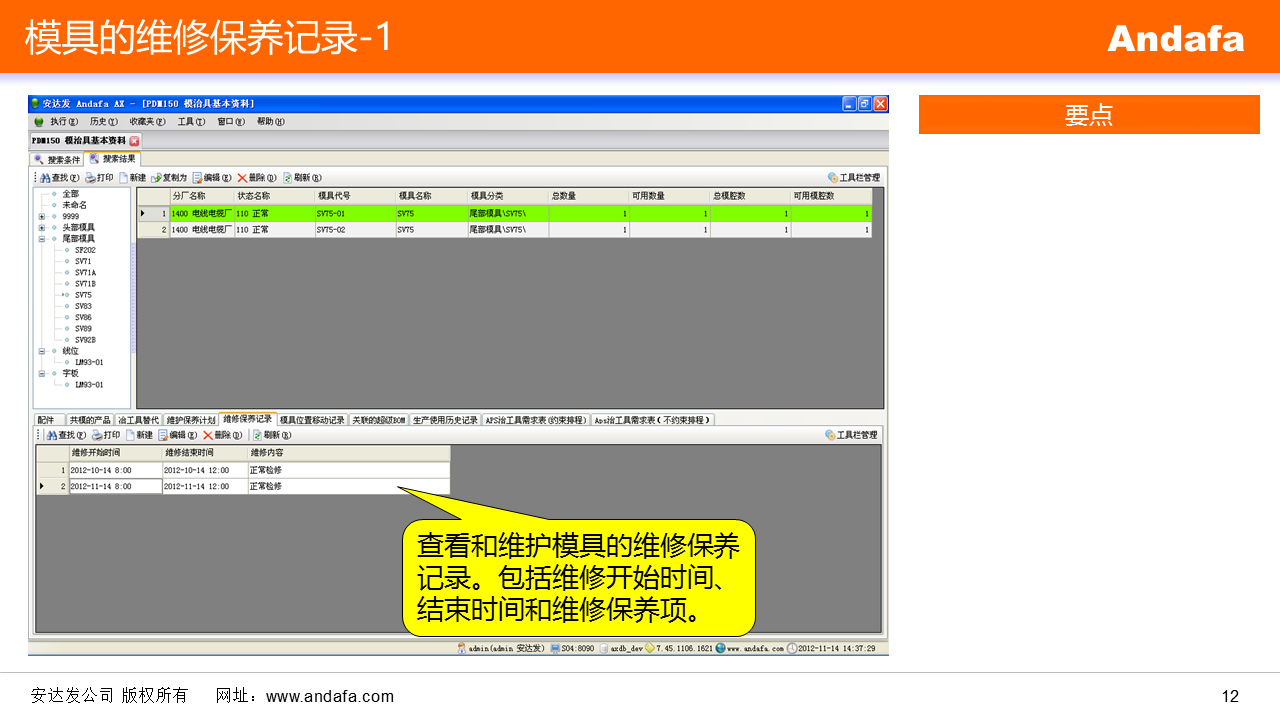The height and width of the screenshot is (720, 1280).
Task: Select the SV83 item in the tree
Action: click(83, 306)
